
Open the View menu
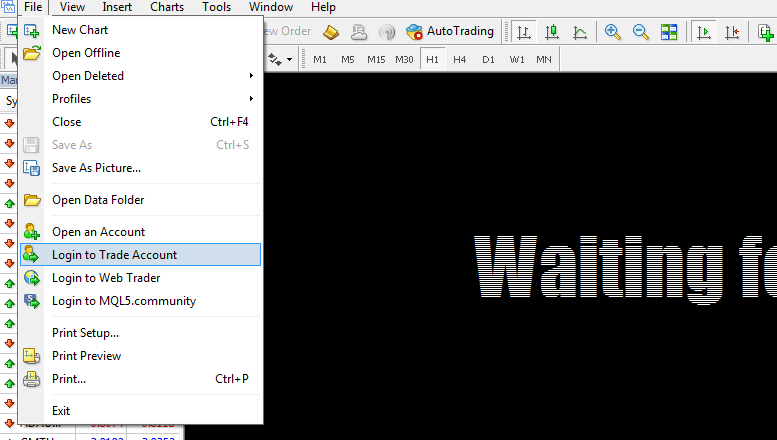[x=72, y=7]
